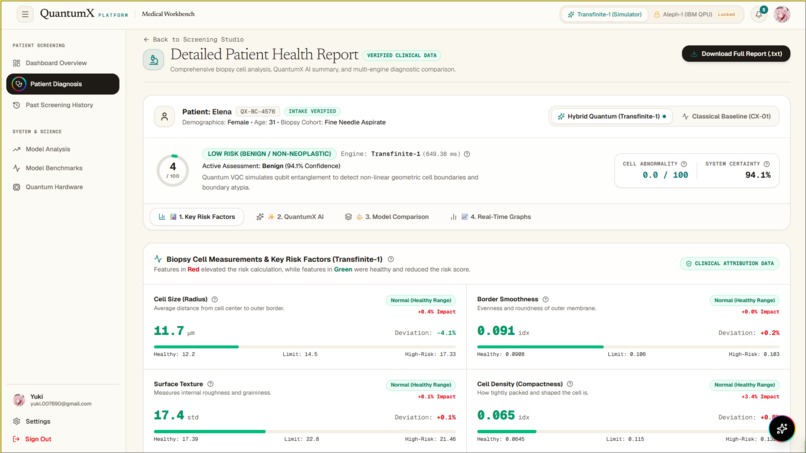Click the Model Analysis trend icon
This screenshot has width=806, height=453.
point(16,149)
